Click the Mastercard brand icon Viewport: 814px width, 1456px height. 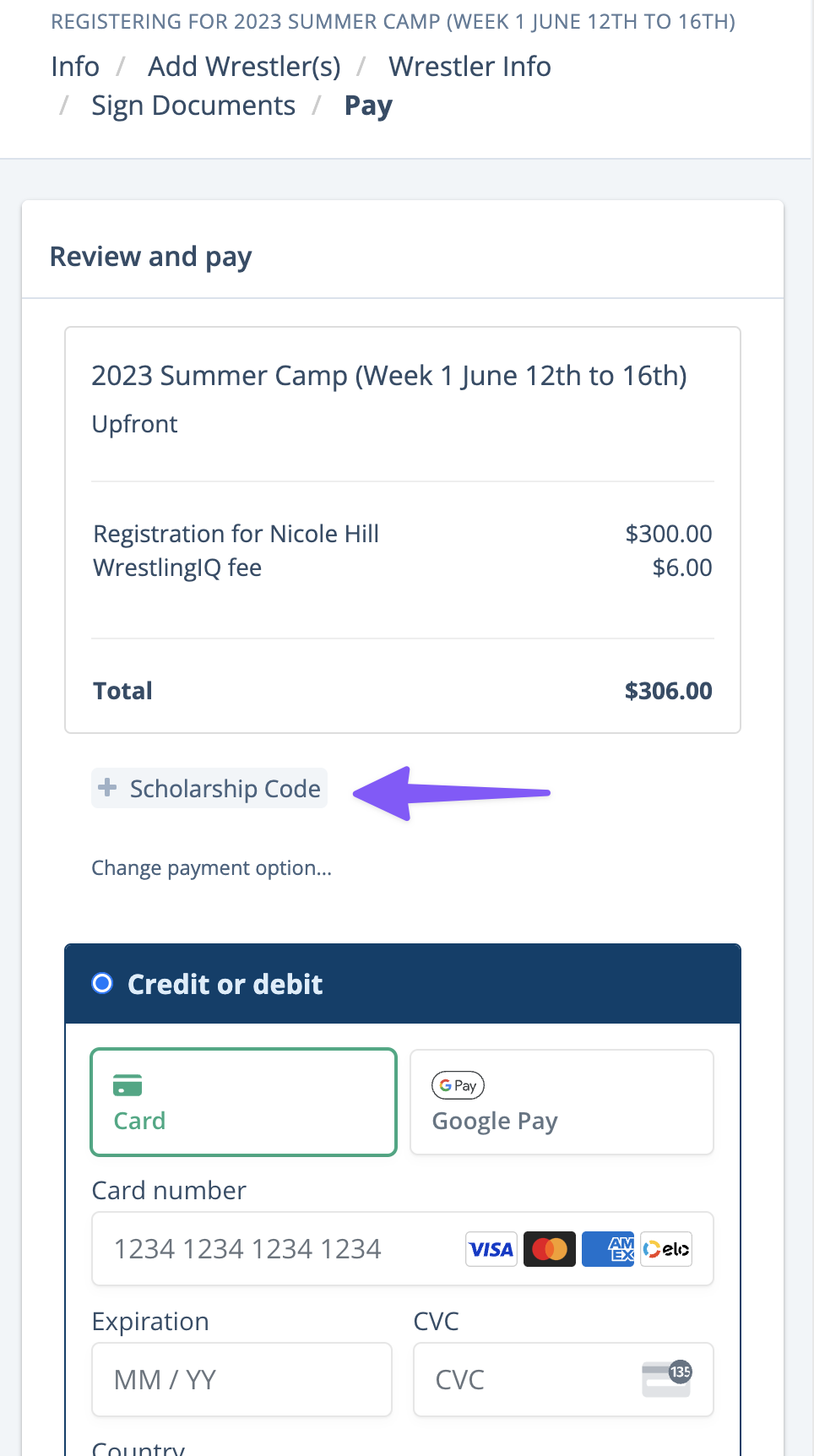click(549, 1249)
